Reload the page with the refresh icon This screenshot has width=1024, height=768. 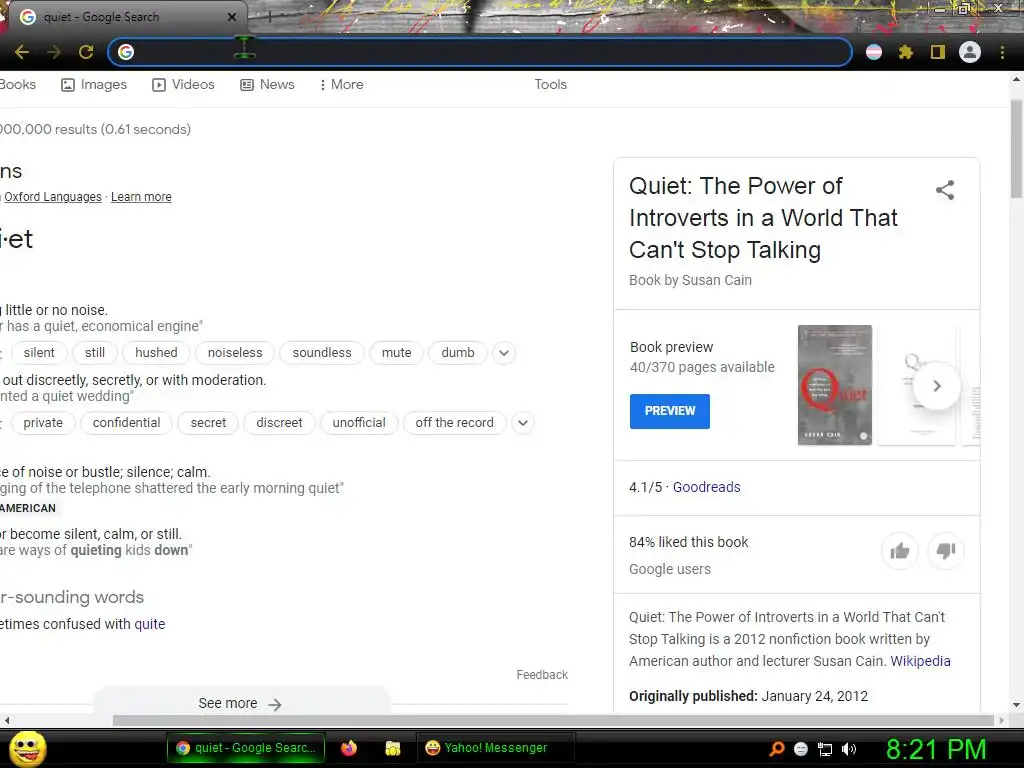click(x=86, y=52)
